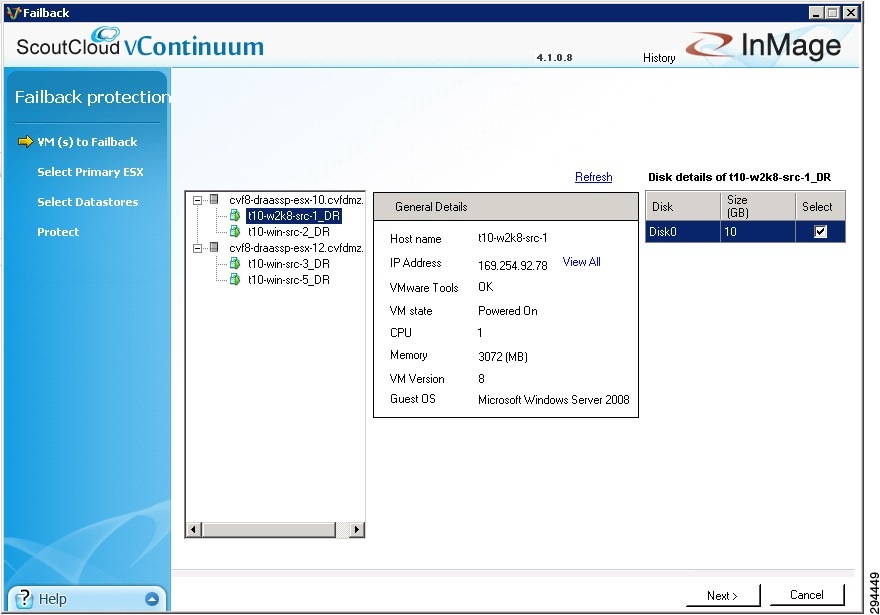Click View All next to IP Address
Image resolution: width=880 pixels, height=615 pixels.
581,262
